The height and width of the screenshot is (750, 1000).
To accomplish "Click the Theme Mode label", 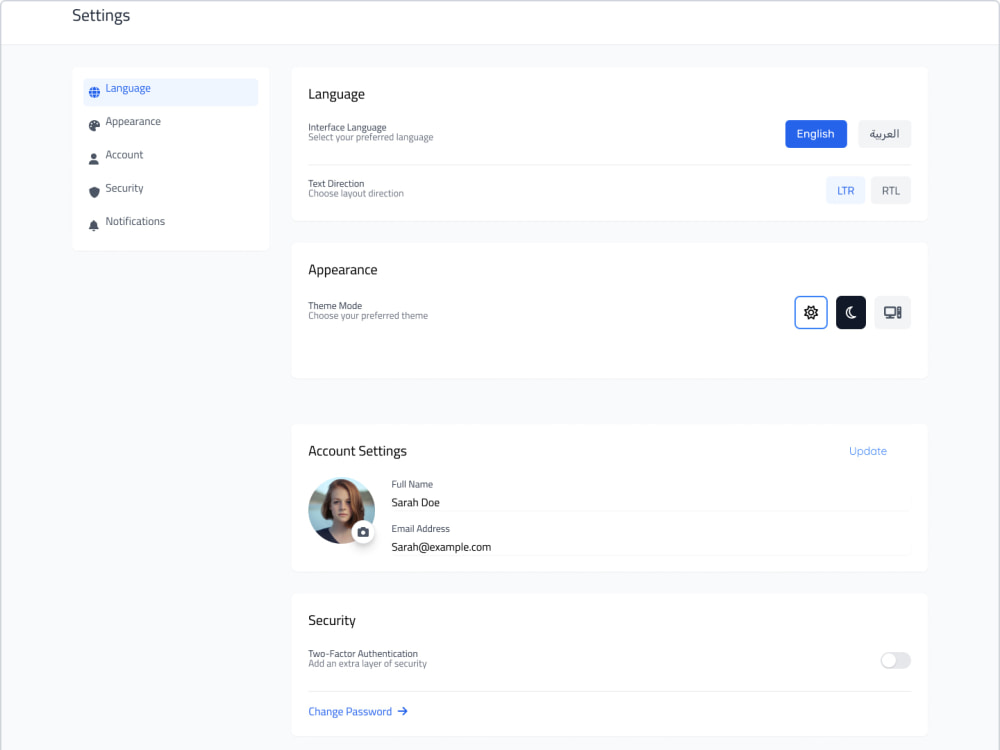I will tap(335, 305).
